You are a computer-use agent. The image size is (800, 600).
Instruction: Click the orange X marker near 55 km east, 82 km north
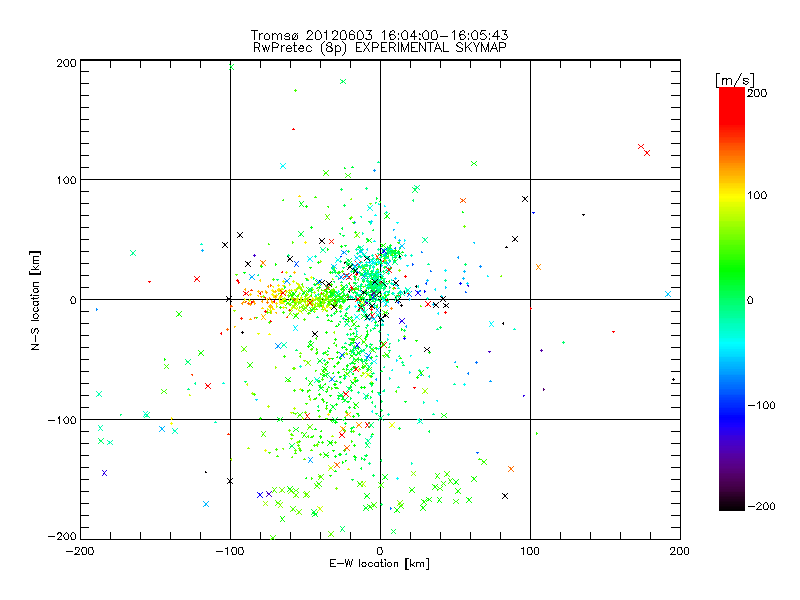tap(463, 201)
